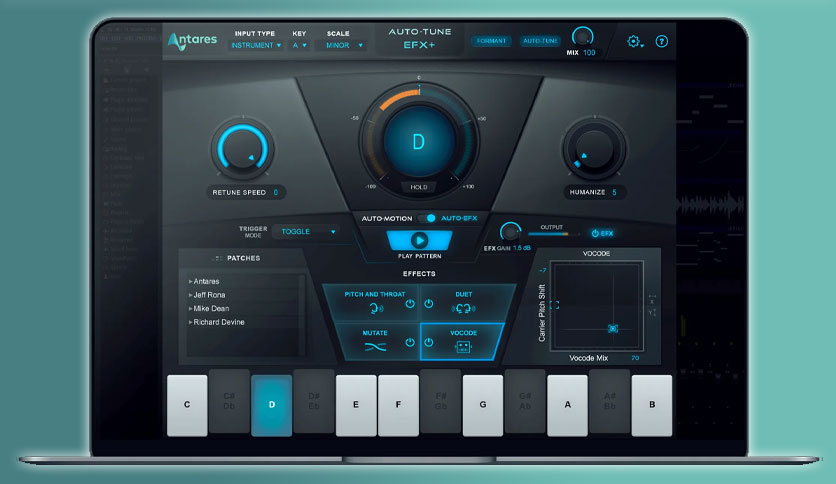The width and height of the screenshot is (836, 484).
Task: Toggle the Duet effect power button
Action: [x=429, y=304]
